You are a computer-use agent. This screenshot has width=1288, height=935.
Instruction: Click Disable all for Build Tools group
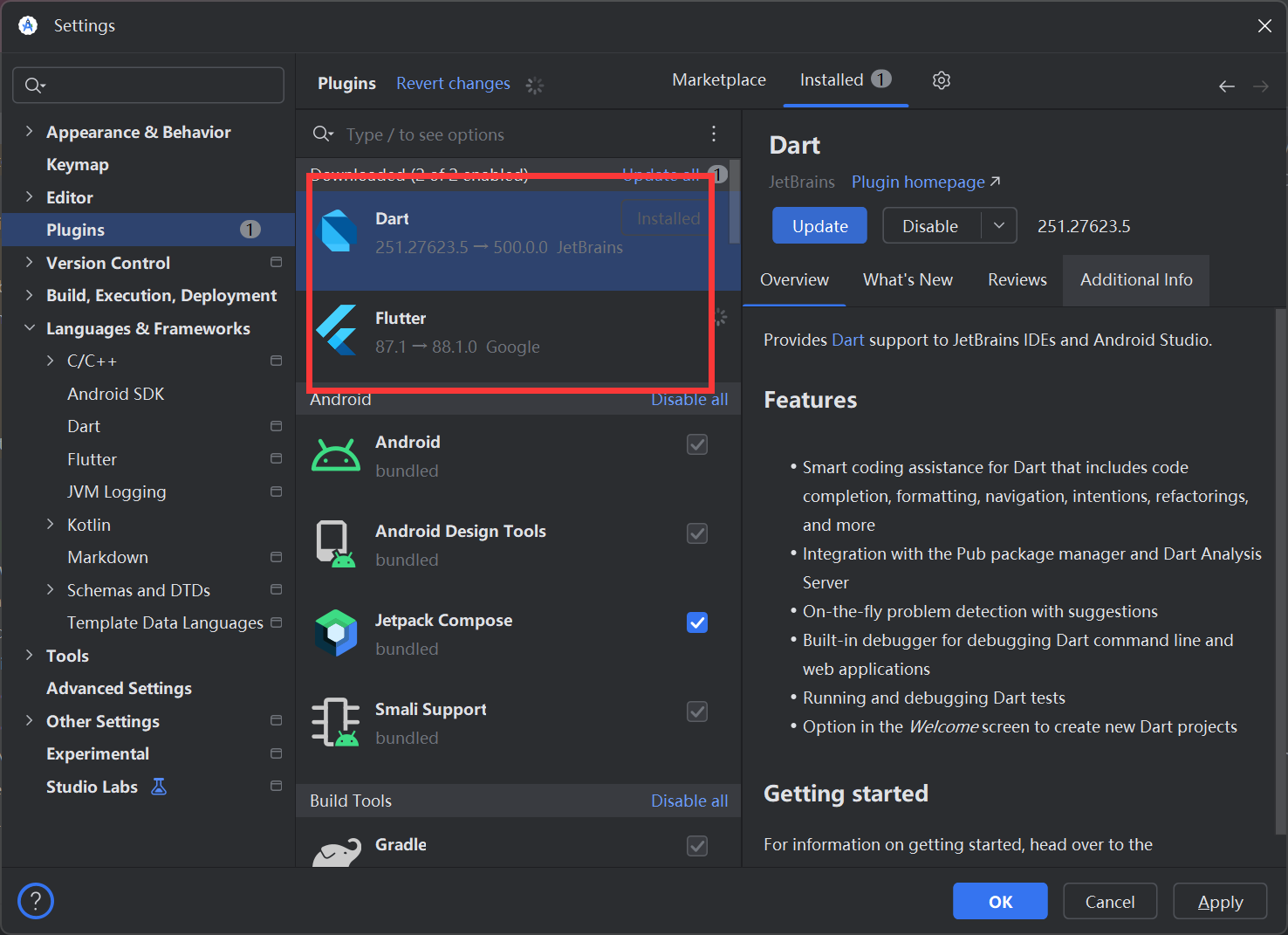(689, 801)
